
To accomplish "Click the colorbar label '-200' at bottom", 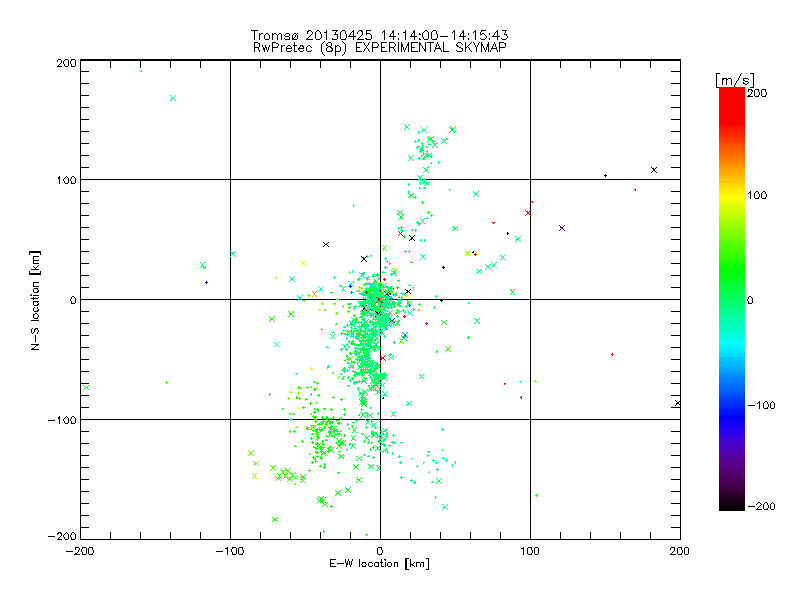I will [x=761, y=506].
